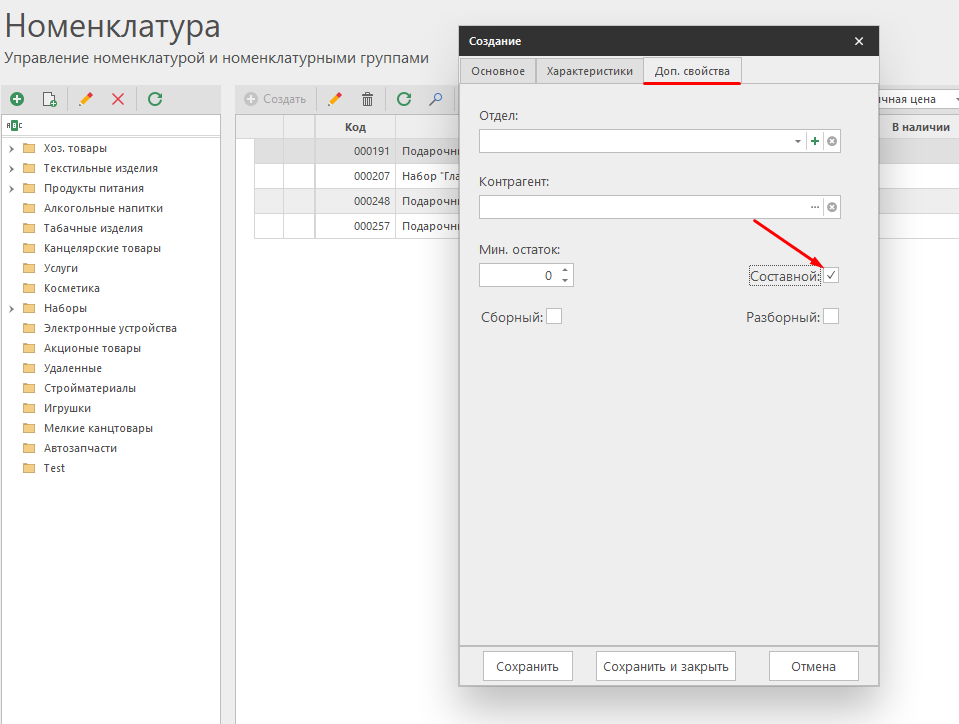The image size is (959, 724).
Task: Click the green plus icon beside Отдел
Action: click(815, 142)
